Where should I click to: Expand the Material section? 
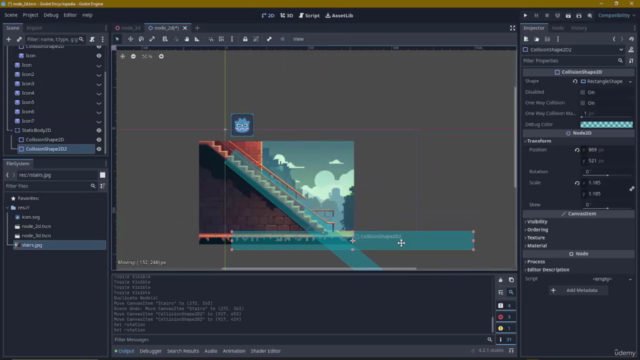coord(537,246)
